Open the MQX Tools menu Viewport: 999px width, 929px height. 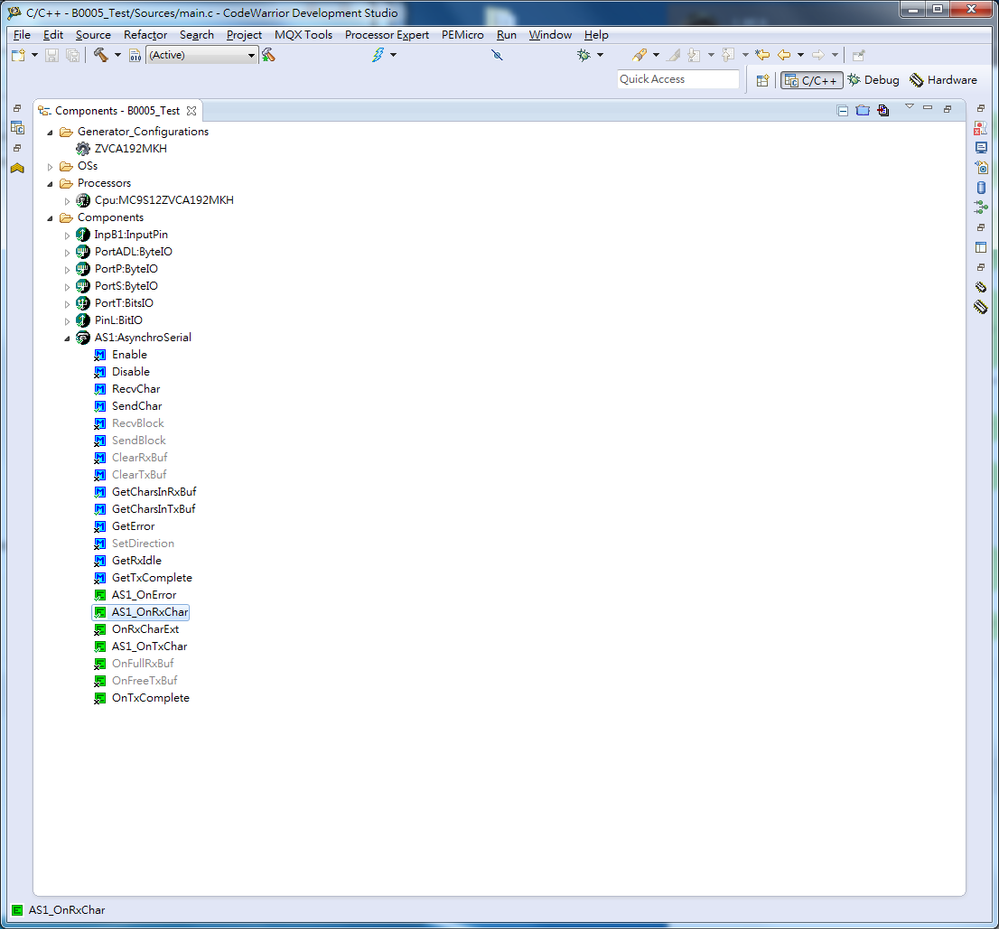pos(303,35)
